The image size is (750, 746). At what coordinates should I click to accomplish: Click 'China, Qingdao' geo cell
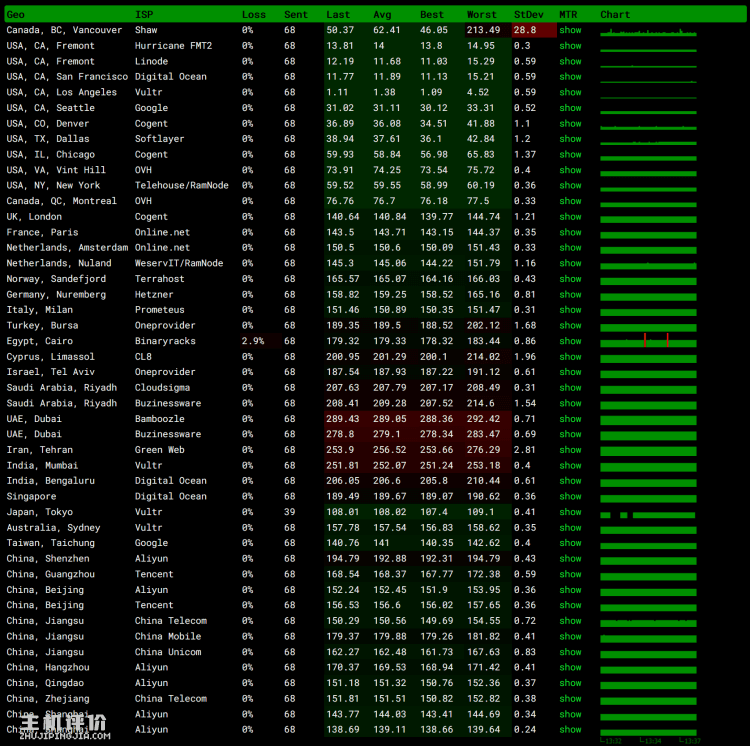point(45,683)
